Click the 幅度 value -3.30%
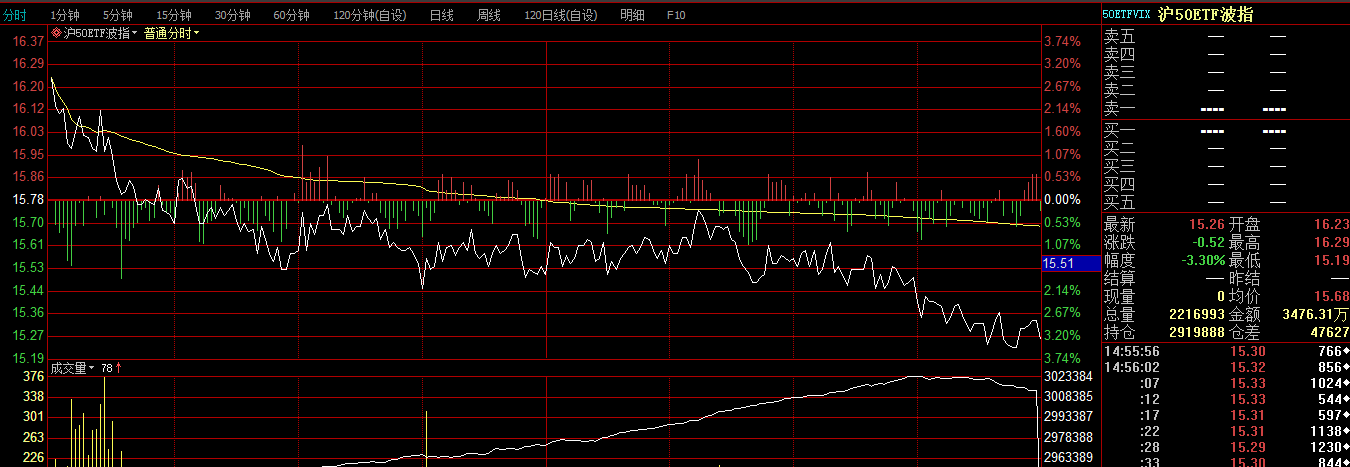The image size is (1350, 467). [1204, 260]
